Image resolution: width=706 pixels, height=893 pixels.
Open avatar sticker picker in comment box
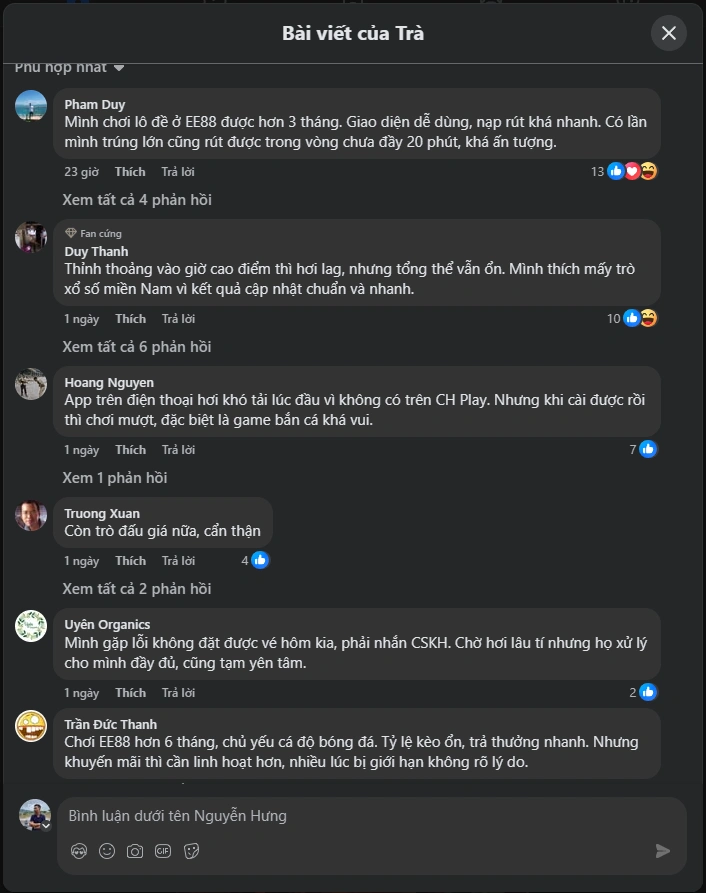tap(79, 851)
